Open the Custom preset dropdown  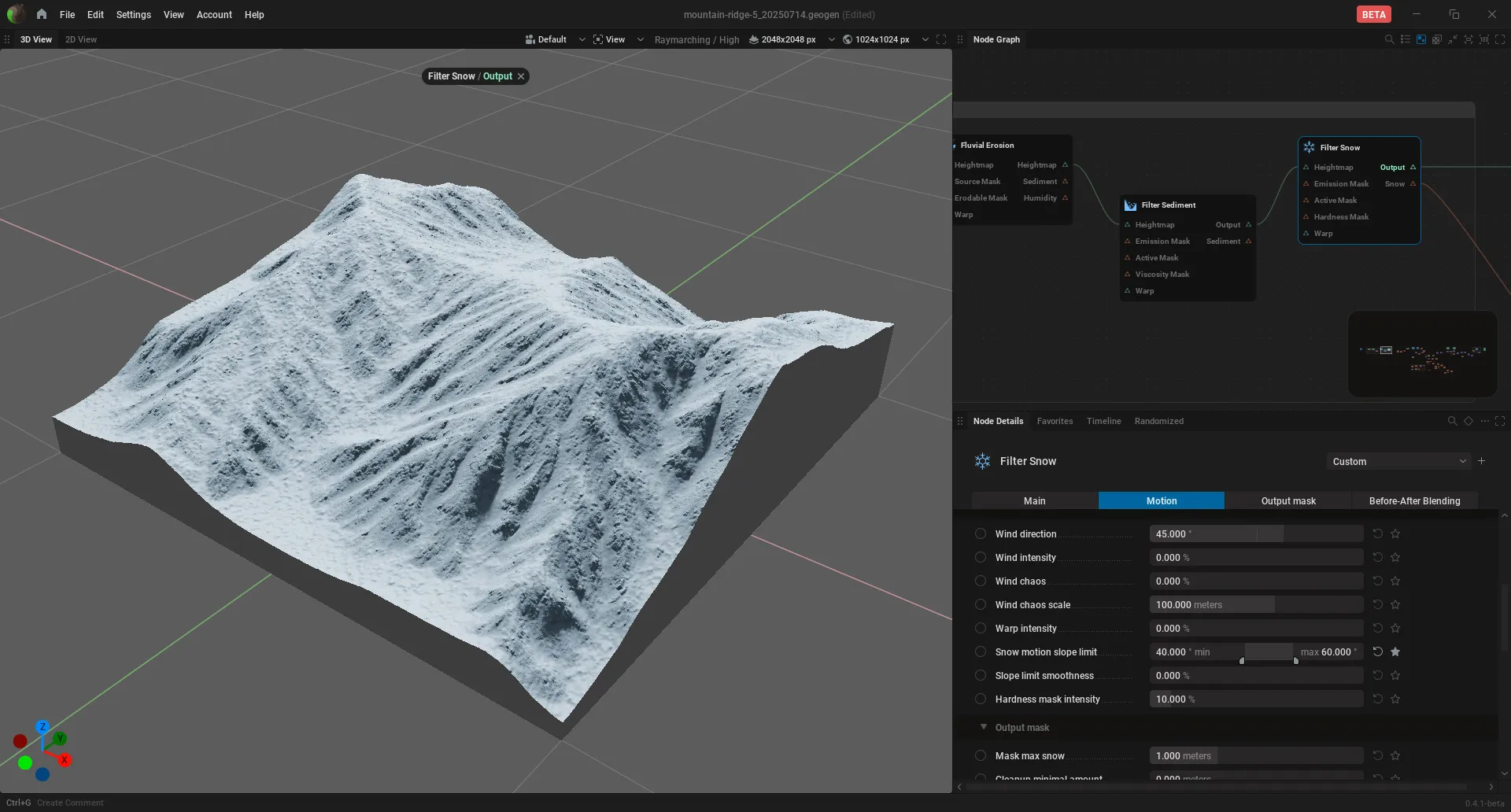(x=1398, y=461)
